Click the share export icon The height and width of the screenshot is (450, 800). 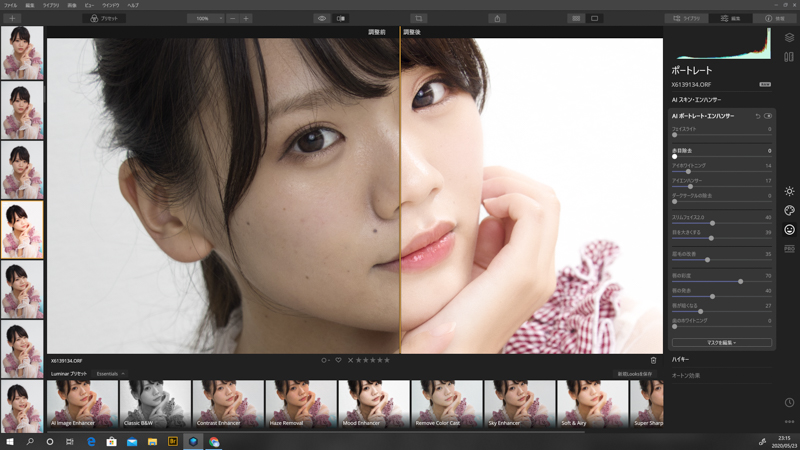(x=497, y=18)
